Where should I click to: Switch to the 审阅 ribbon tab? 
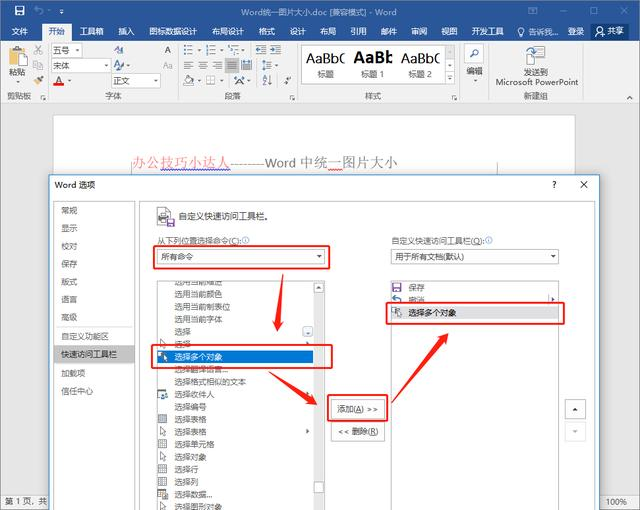pyautogui.click(x=419, y=31)
